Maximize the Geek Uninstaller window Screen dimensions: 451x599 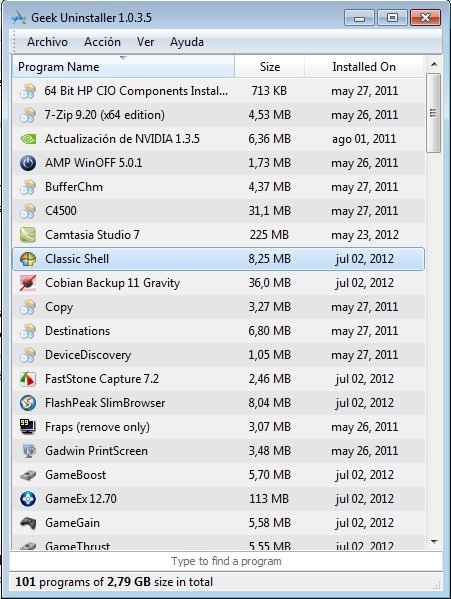(392, 18)
